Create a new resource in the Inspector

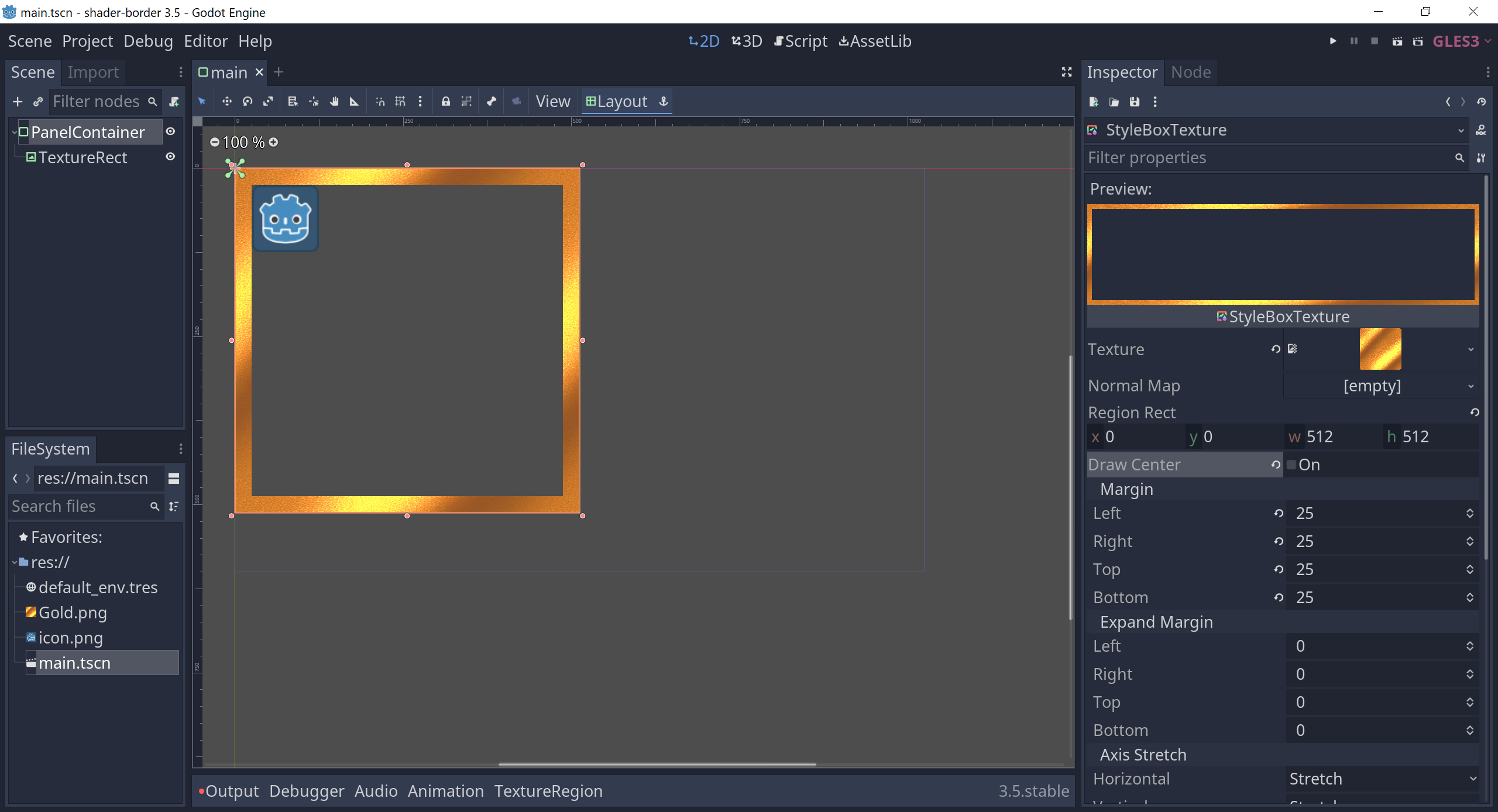tap(1093, 102)
